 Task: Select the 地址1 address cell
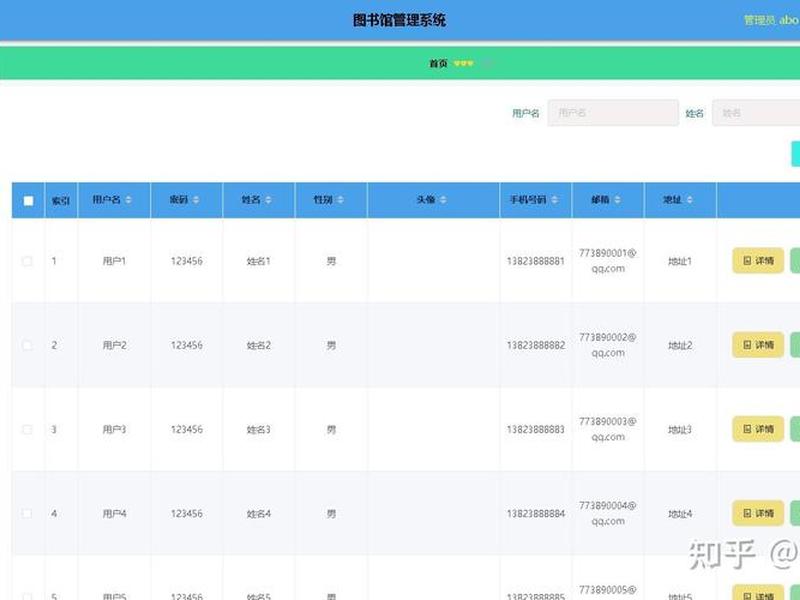(x=680, y=261)
